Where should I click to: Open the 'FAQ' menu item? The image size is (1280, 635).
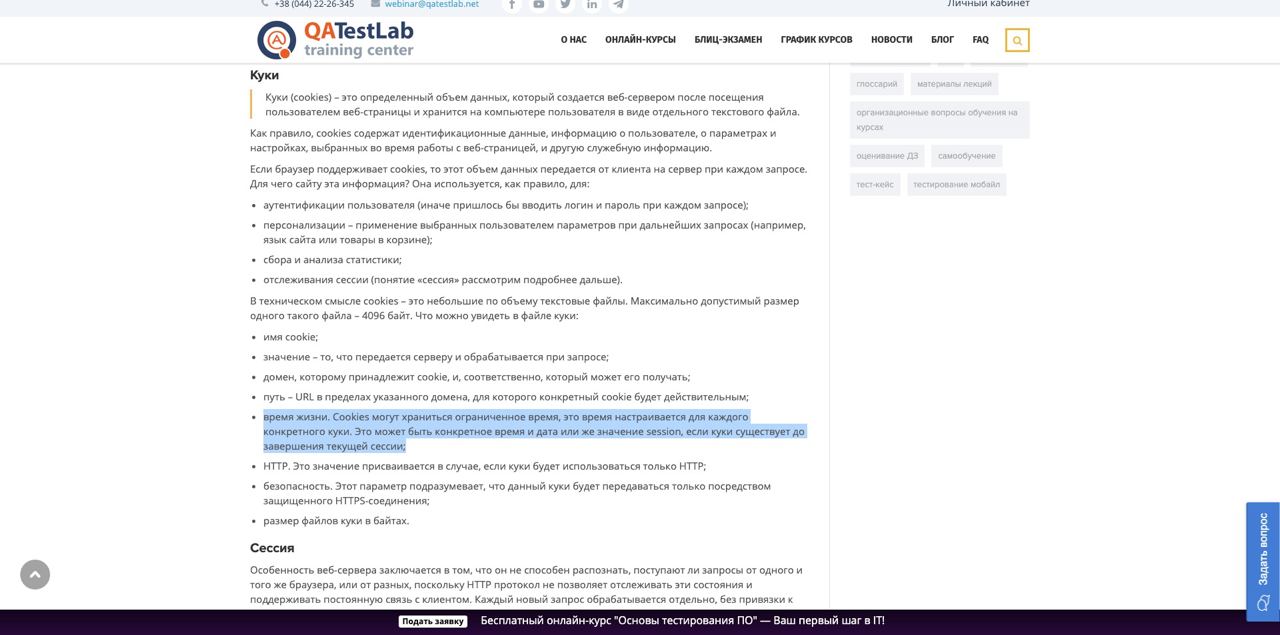[980, 40]
